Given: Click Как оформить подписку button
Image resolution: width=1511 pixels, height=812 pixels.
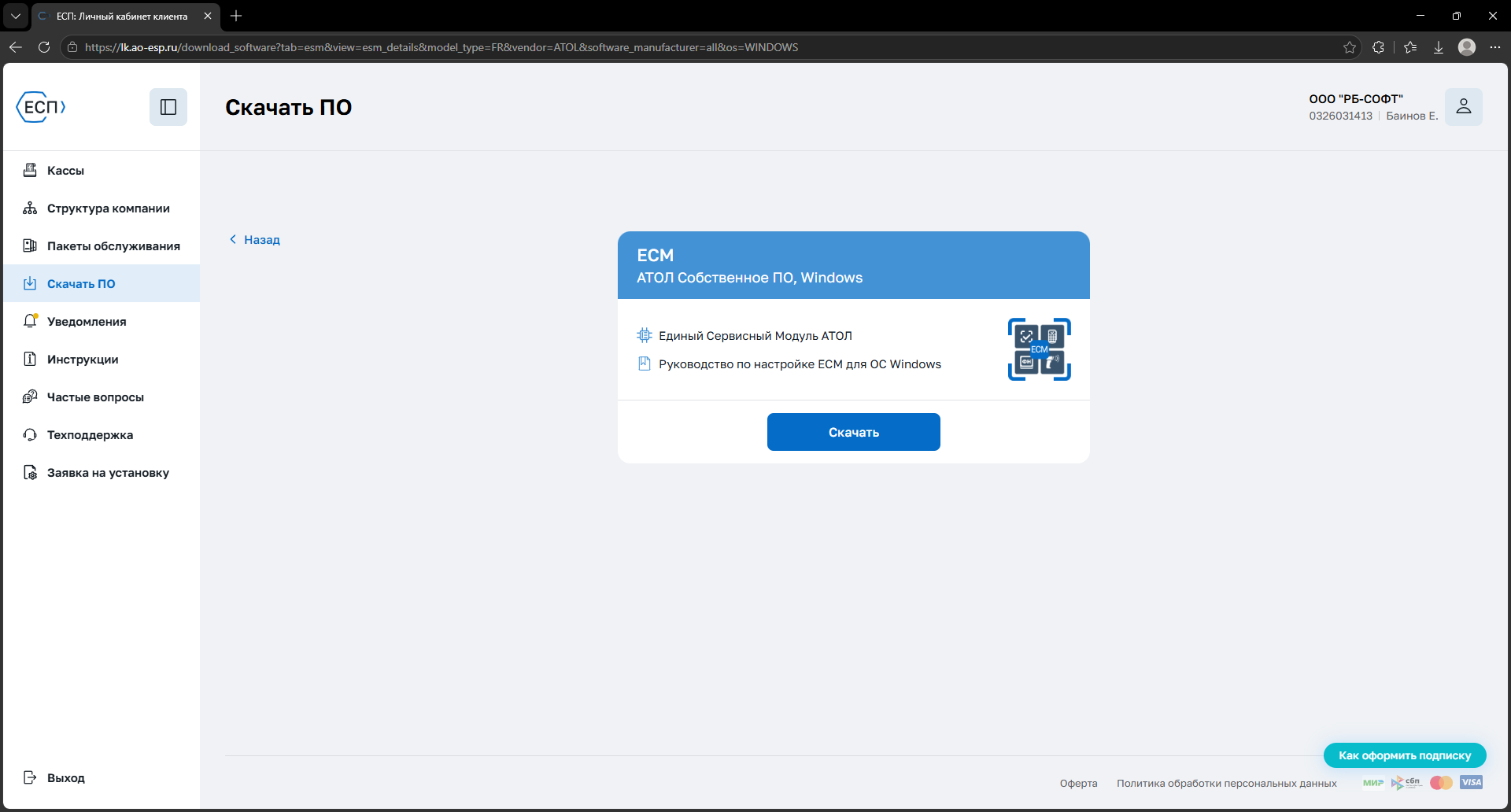Looking at the screenshot, I should click(1405, 755).
